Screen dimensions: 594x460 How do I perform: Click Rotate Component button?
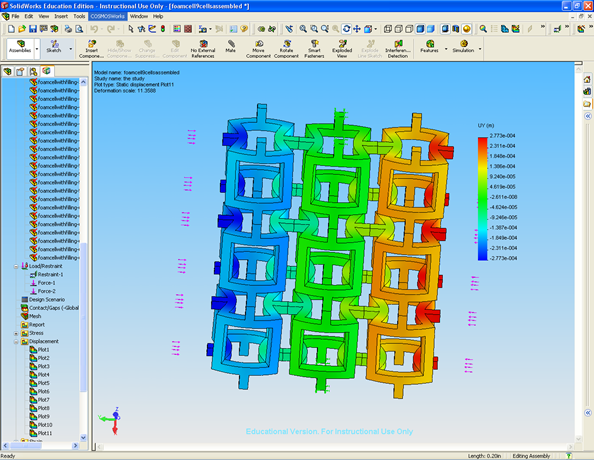tap(286, 49)
